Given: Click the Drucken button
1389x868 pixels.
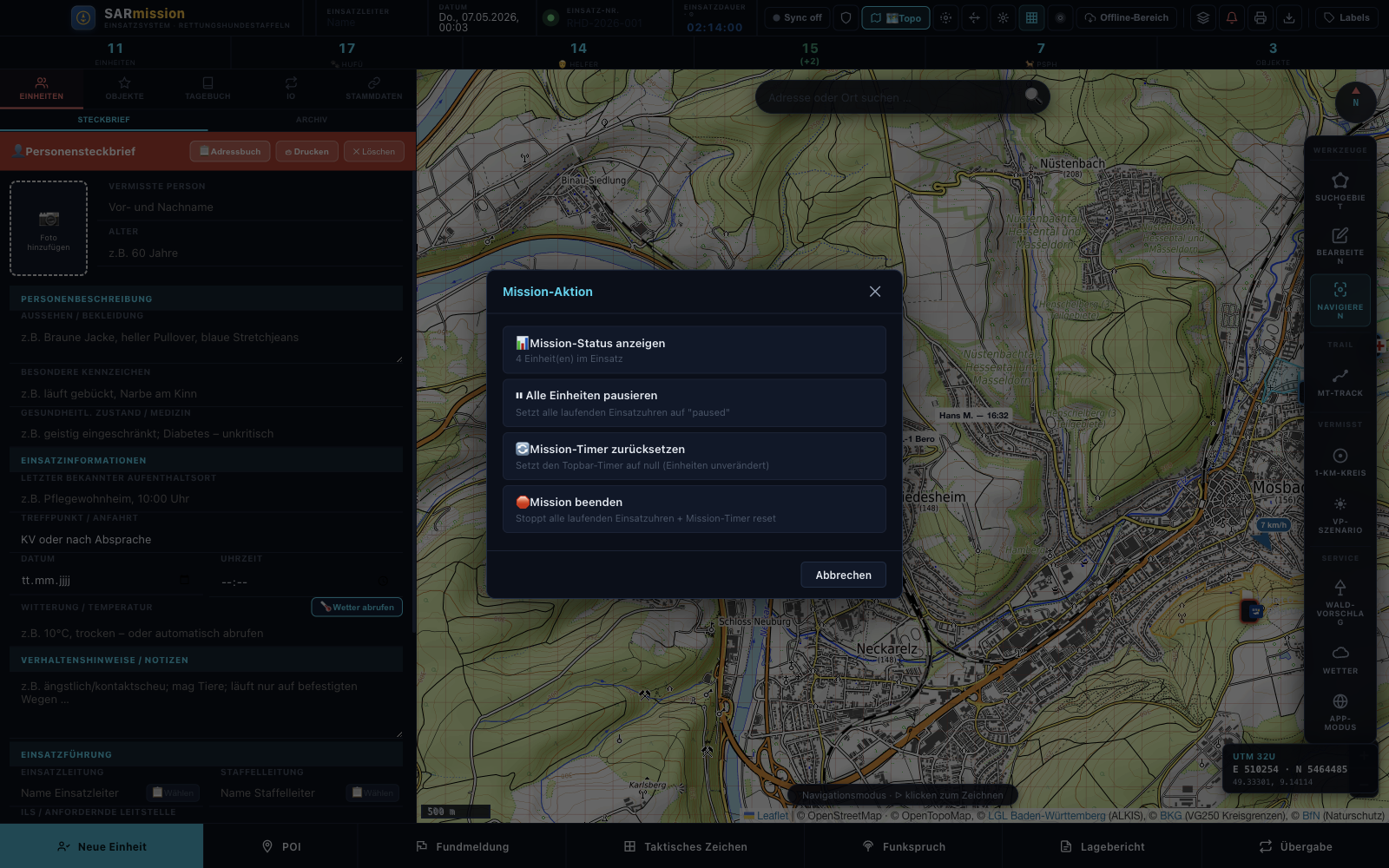Looking at the screenshot, I should (307, 151).
